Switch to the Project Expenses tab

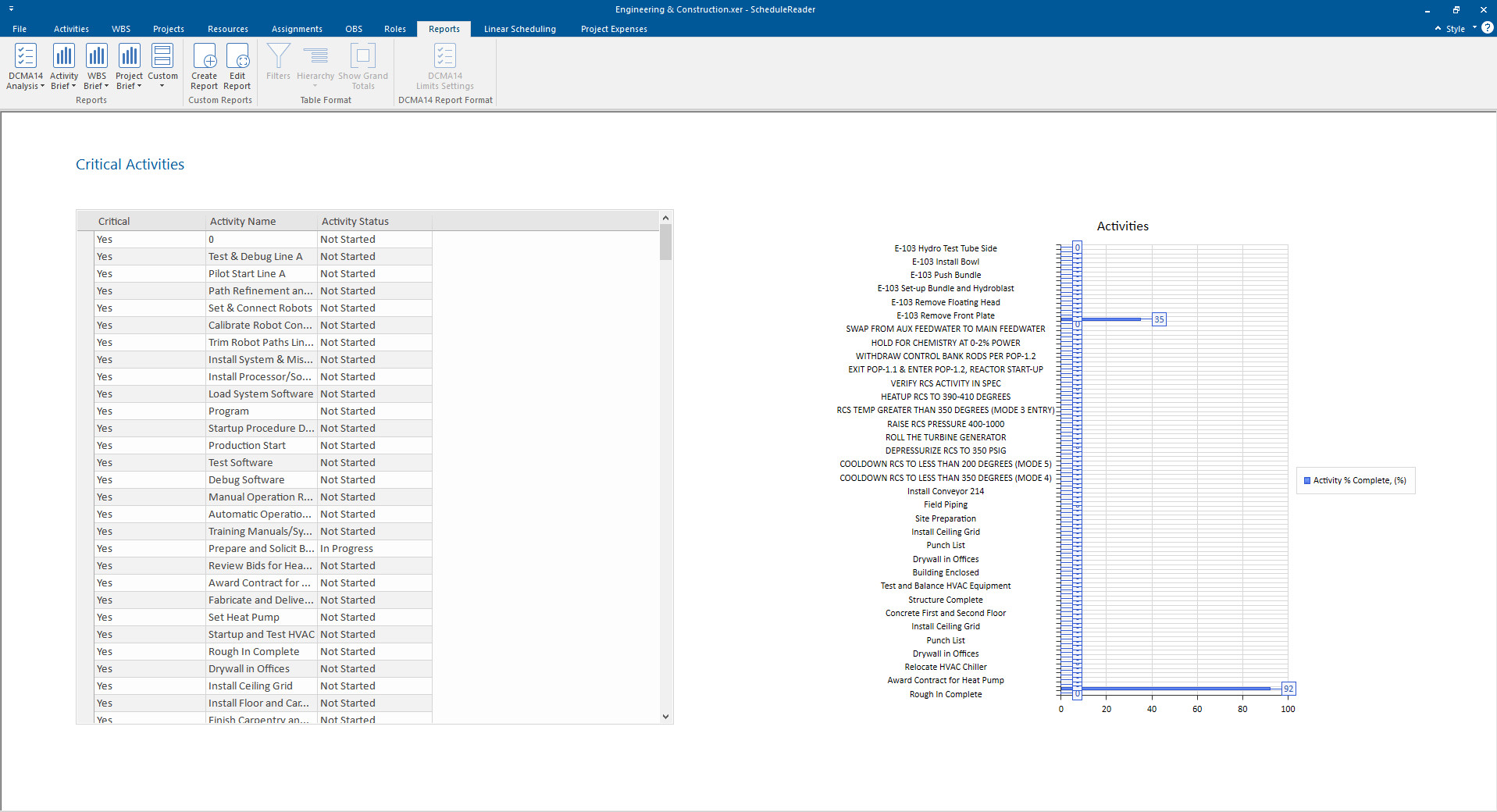614,29
